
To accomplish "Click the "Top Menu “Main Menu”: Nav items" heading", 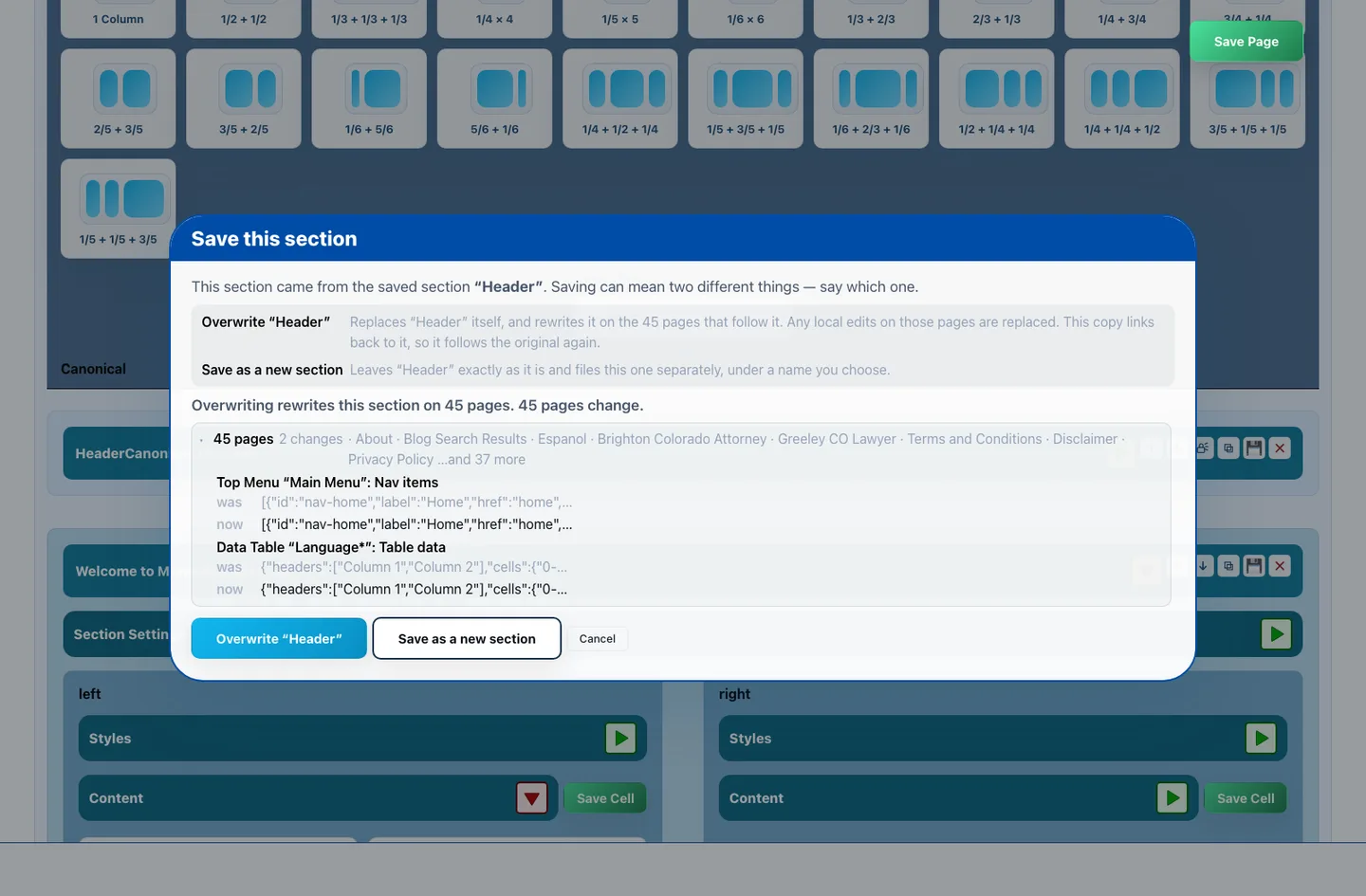I will [327, 483].
